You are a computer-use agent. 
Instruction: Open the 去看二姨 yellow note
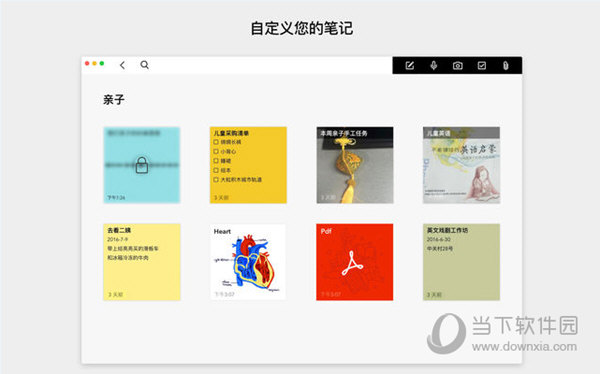click(142, 262)
